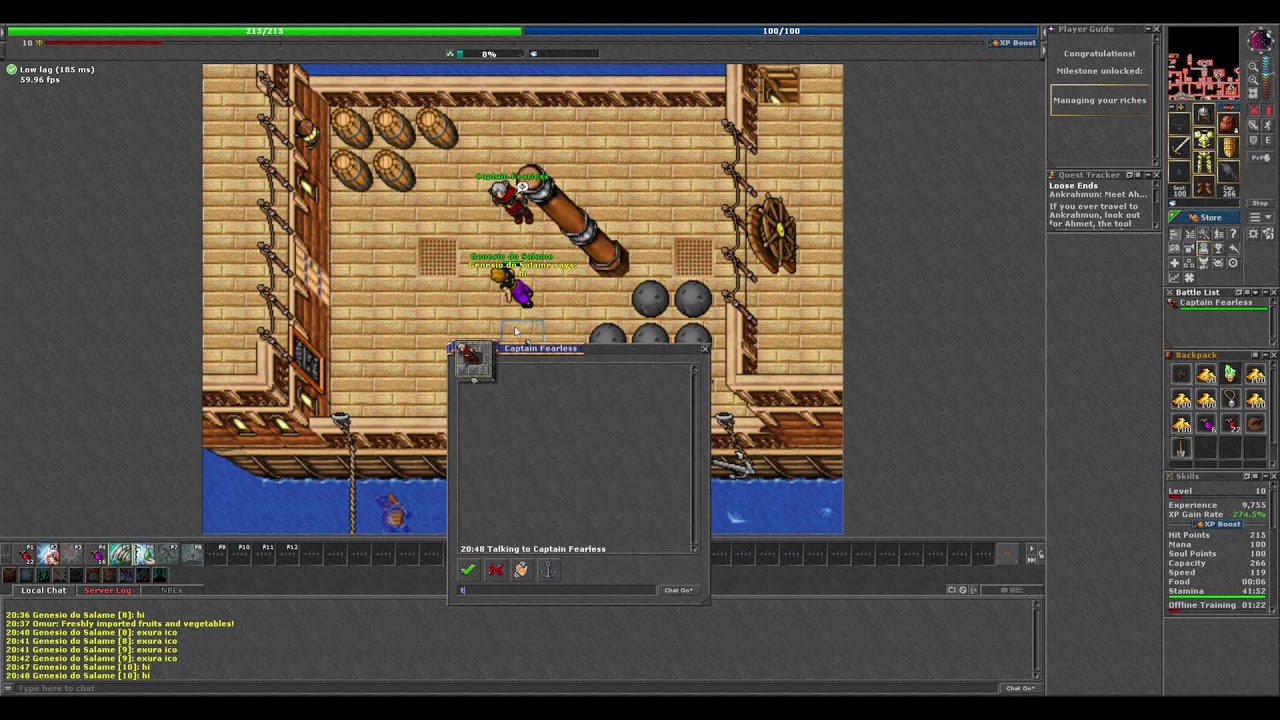Click the Stop button
1280x720 pixels.
[x=1258, y=203]
